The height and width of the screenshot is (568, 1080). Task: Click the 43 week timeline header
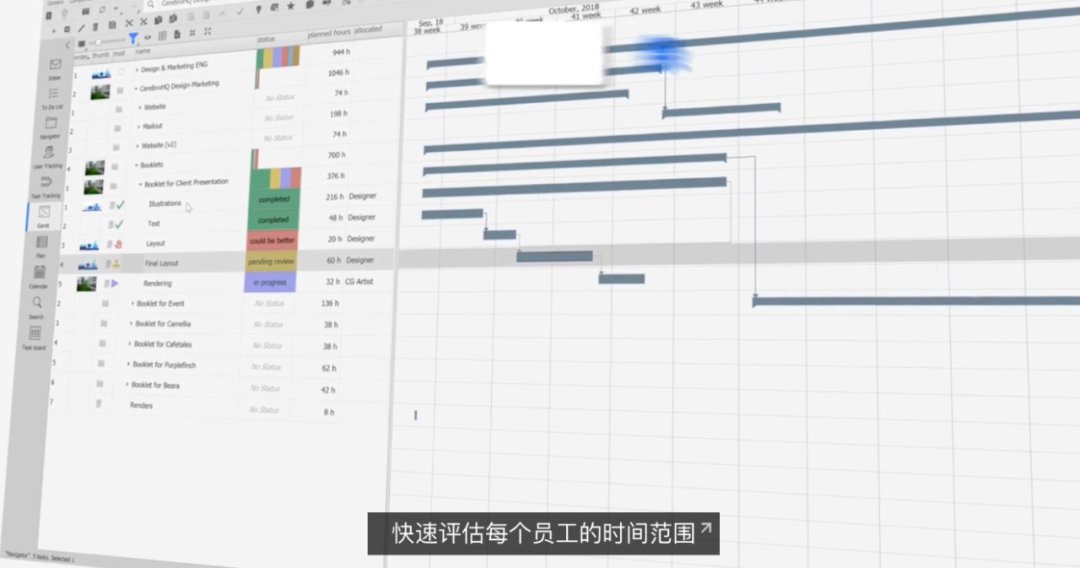point(707,5)
